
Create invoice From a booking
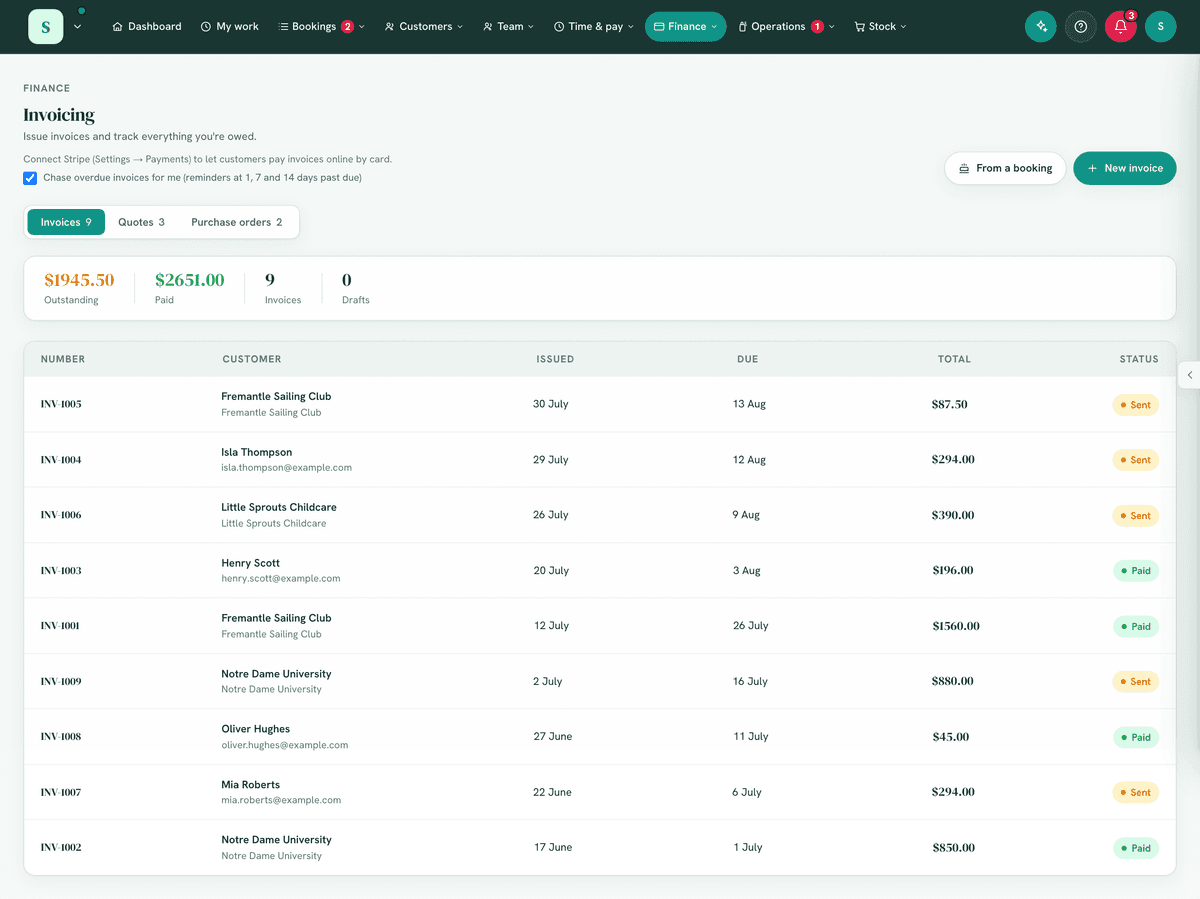click(1005, 168)
